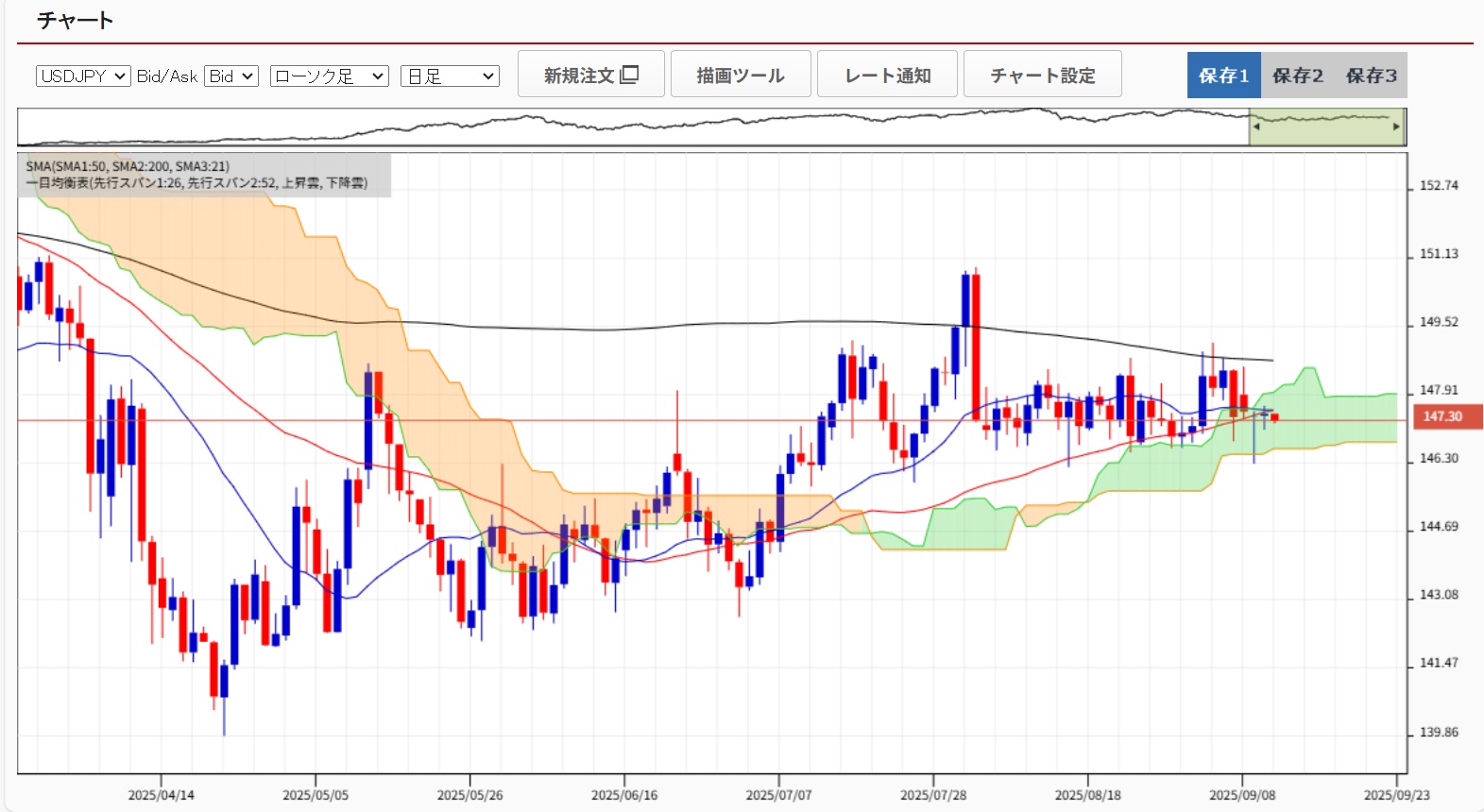
Task: Open the Bid/Ask selection dropdown
Action: tap(231, 76)
